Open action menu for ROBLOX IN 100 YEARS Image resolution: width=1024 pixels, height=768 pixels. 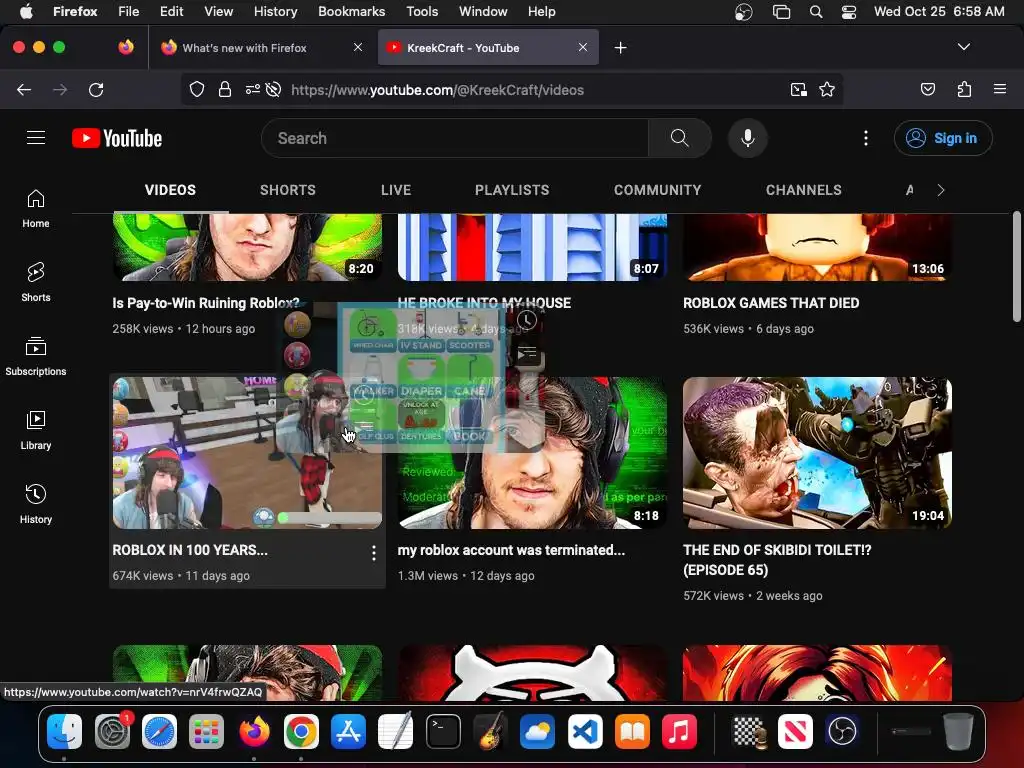pos(374,553)
